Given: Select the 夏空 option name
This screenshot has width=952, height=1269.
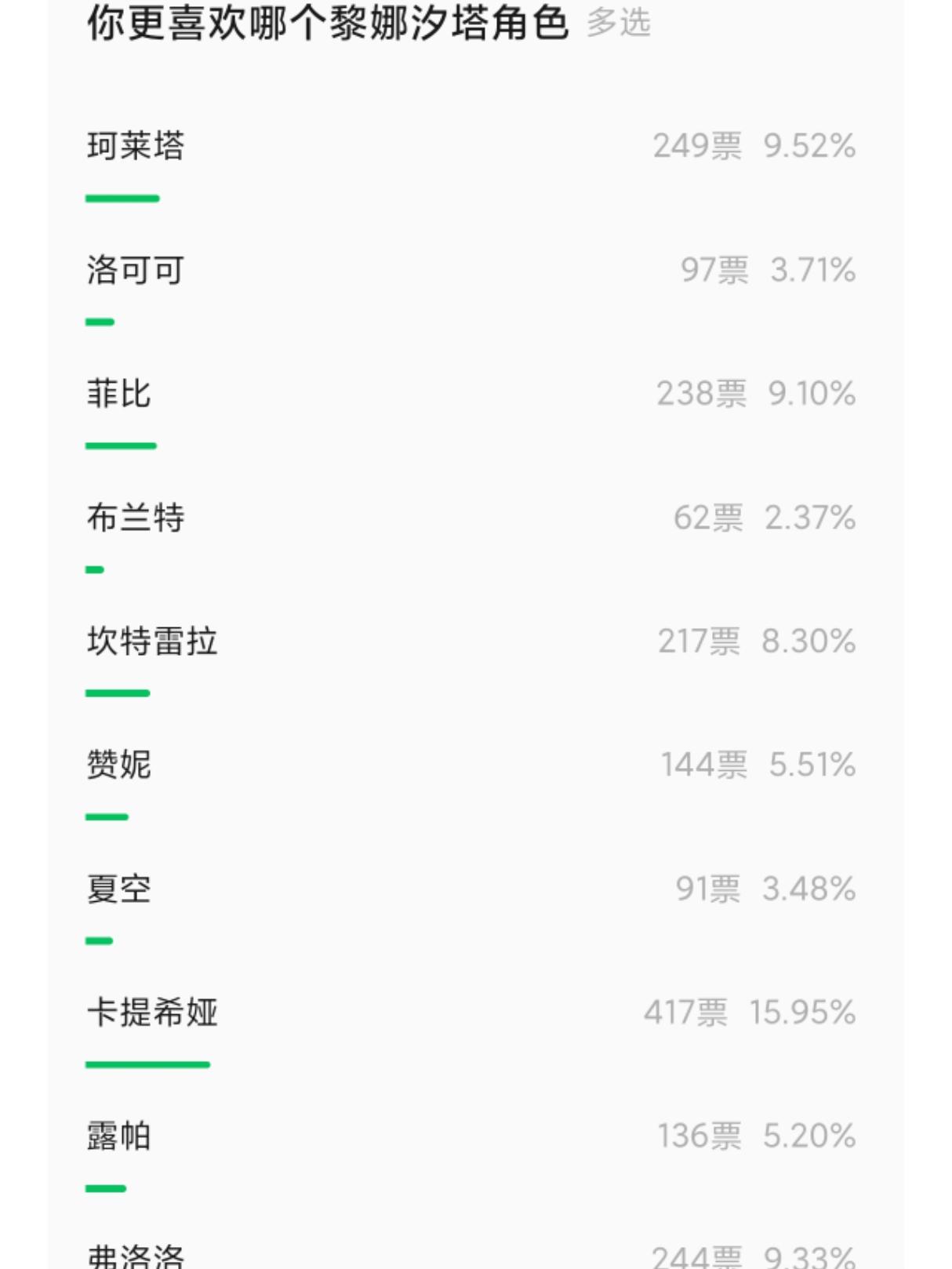Looking at the screenshot, I should 119,889.
